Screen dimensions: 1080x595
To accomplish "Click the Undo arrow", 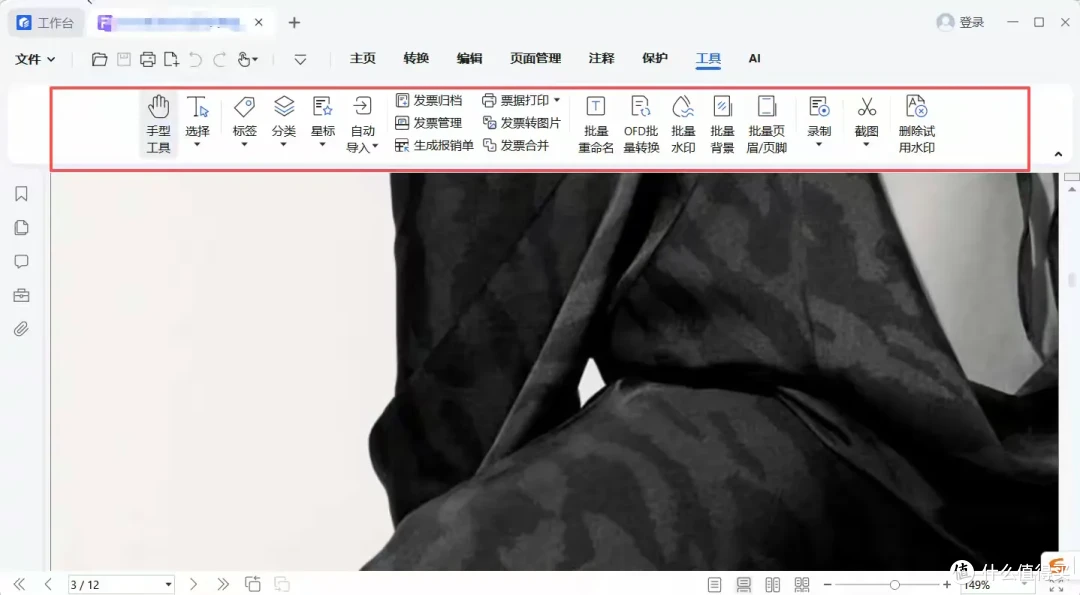I will [x=196, y=59].
